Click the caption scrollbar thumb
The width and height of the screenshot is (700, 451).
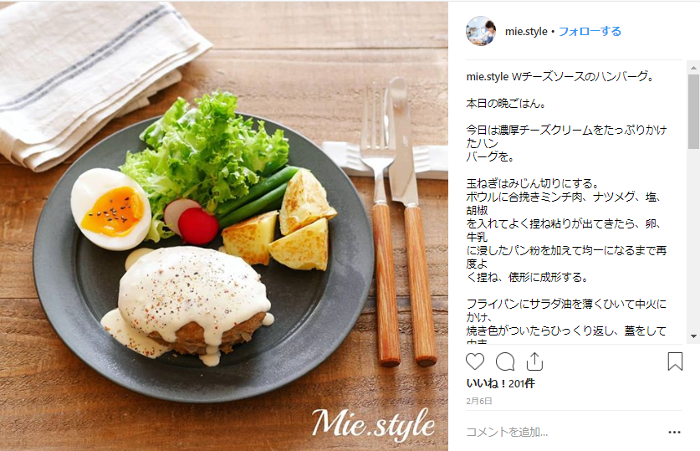point(693,112)
